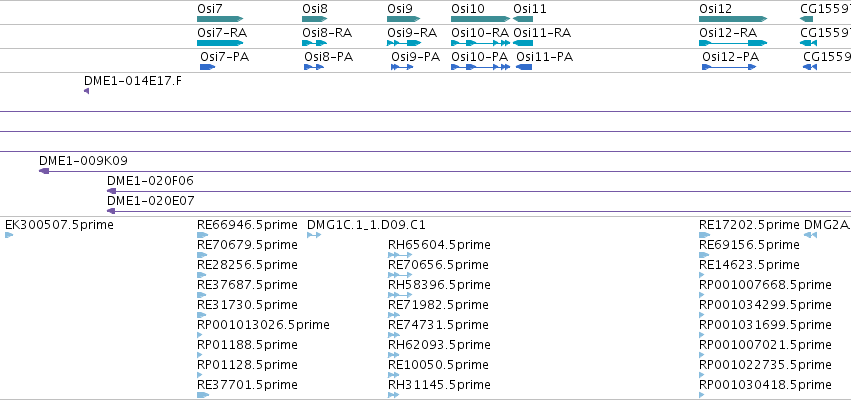The height and width of the screenshot is (400, 851).
Task: Select the RE70679.5prime EST glyph
Action: tap(202, 255)
